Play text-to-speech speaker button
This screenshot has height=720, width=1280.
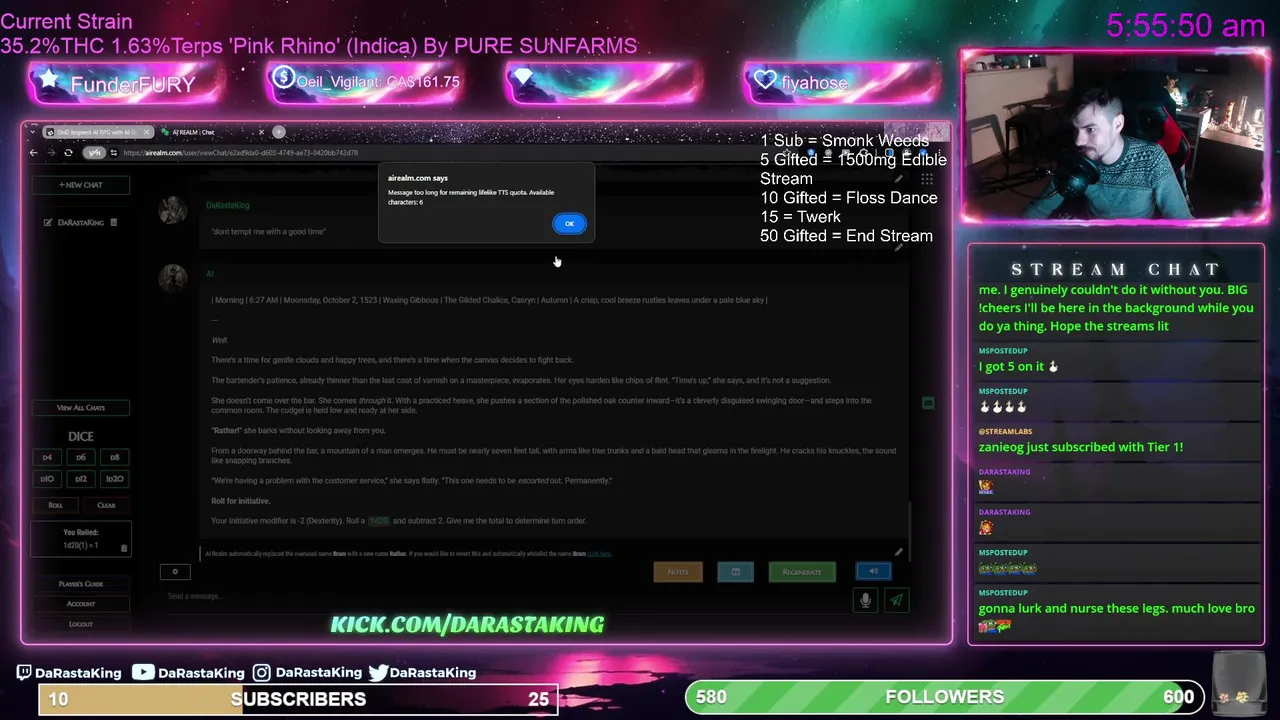pos(874,571)
